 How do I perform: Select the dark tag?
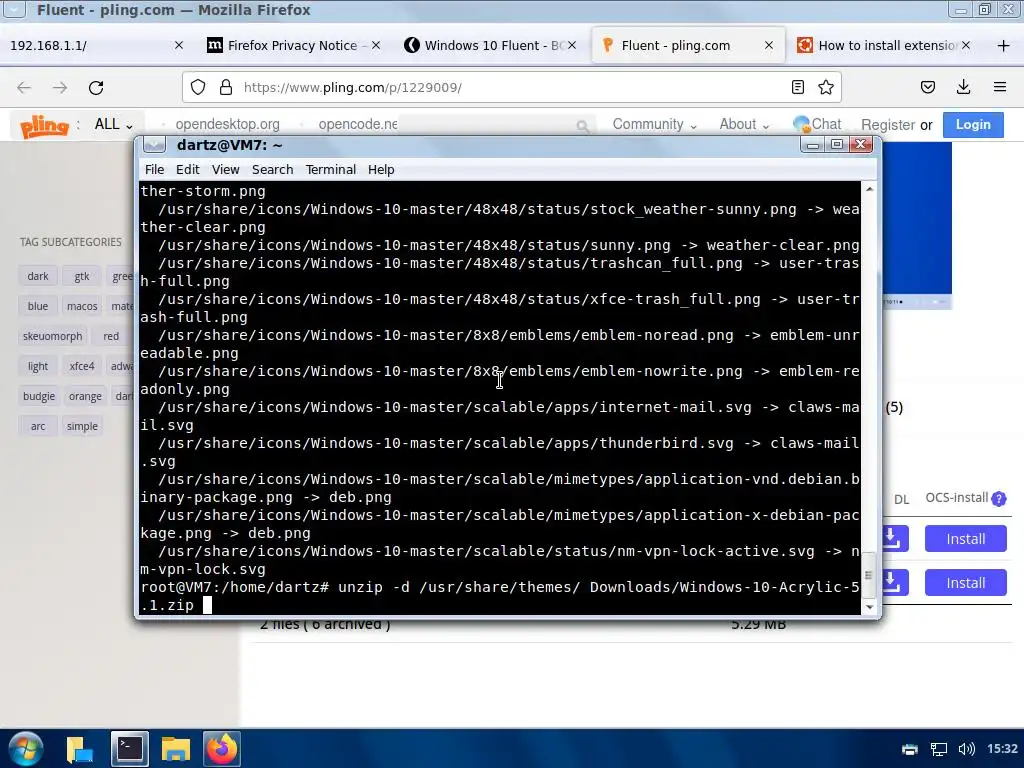coord(38,276)
